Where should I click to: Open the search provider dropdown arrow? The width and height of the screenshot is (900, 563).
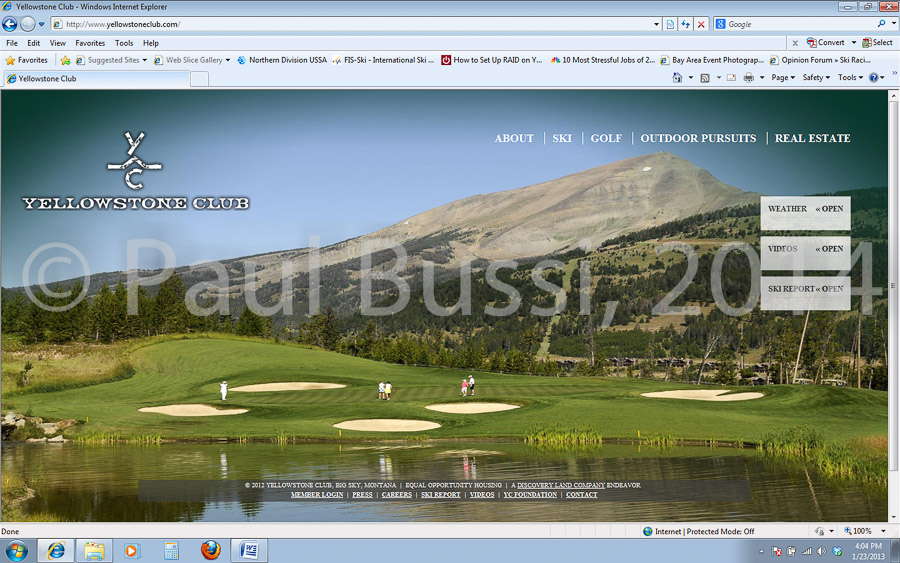click(894, 24)
